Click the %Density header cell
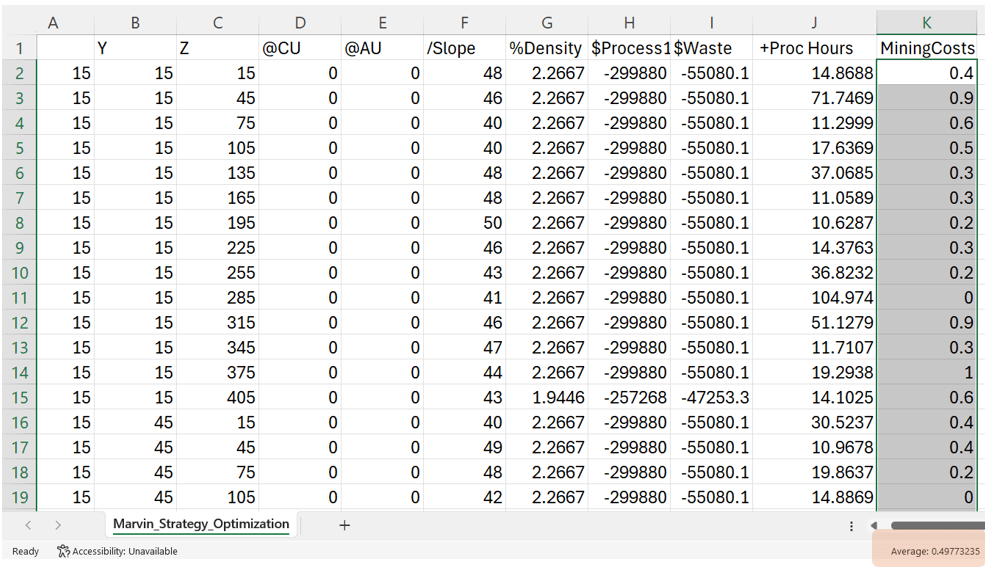 (x=547, y=48)
